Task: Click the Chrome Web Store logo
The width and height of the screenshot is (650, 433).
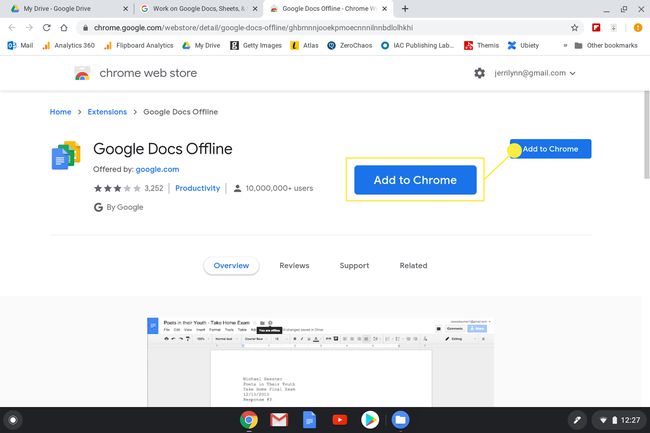Action: (x=82, y=73)
